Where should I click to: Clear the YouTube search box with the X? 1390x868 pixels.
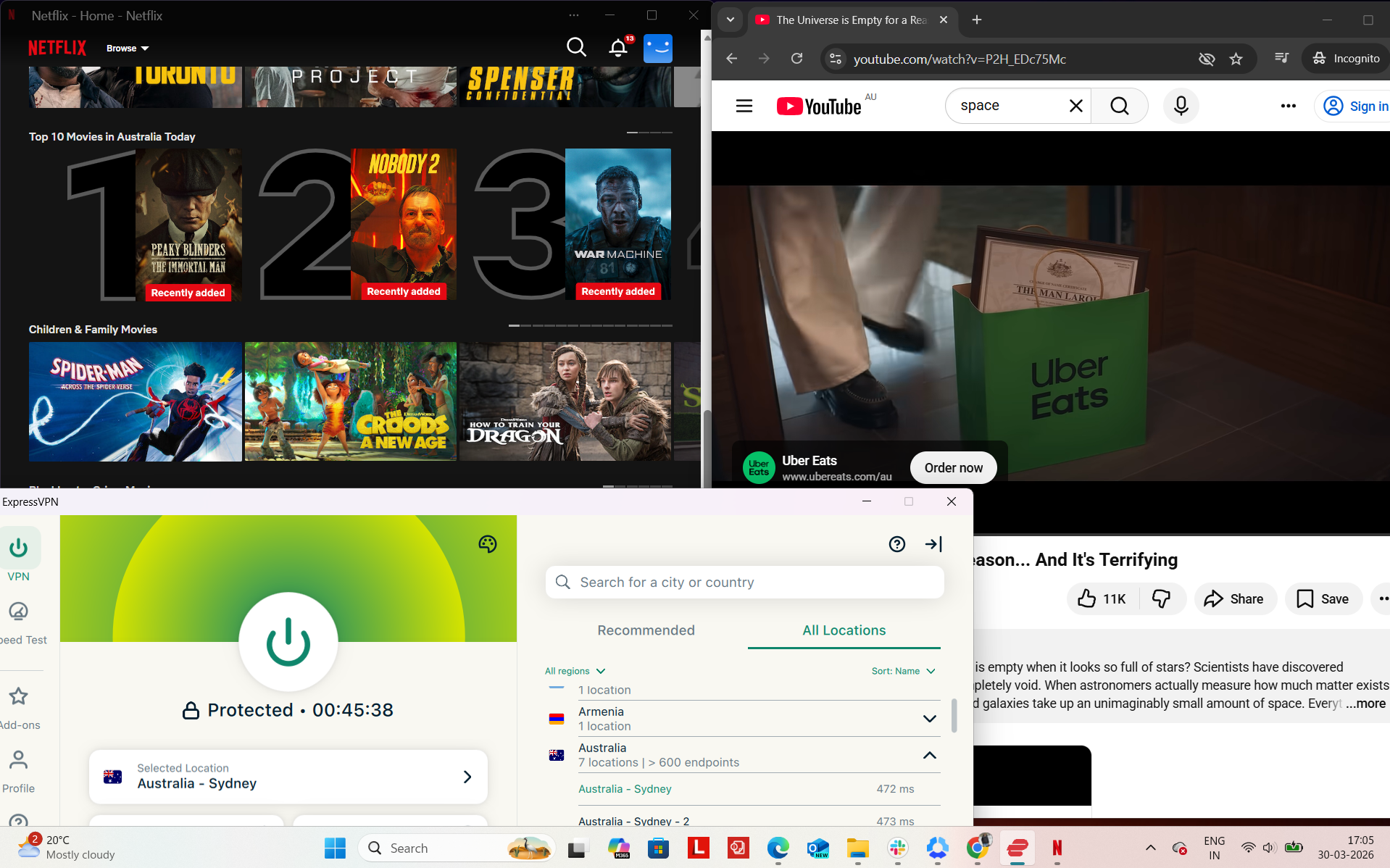tap(1075, 106)
